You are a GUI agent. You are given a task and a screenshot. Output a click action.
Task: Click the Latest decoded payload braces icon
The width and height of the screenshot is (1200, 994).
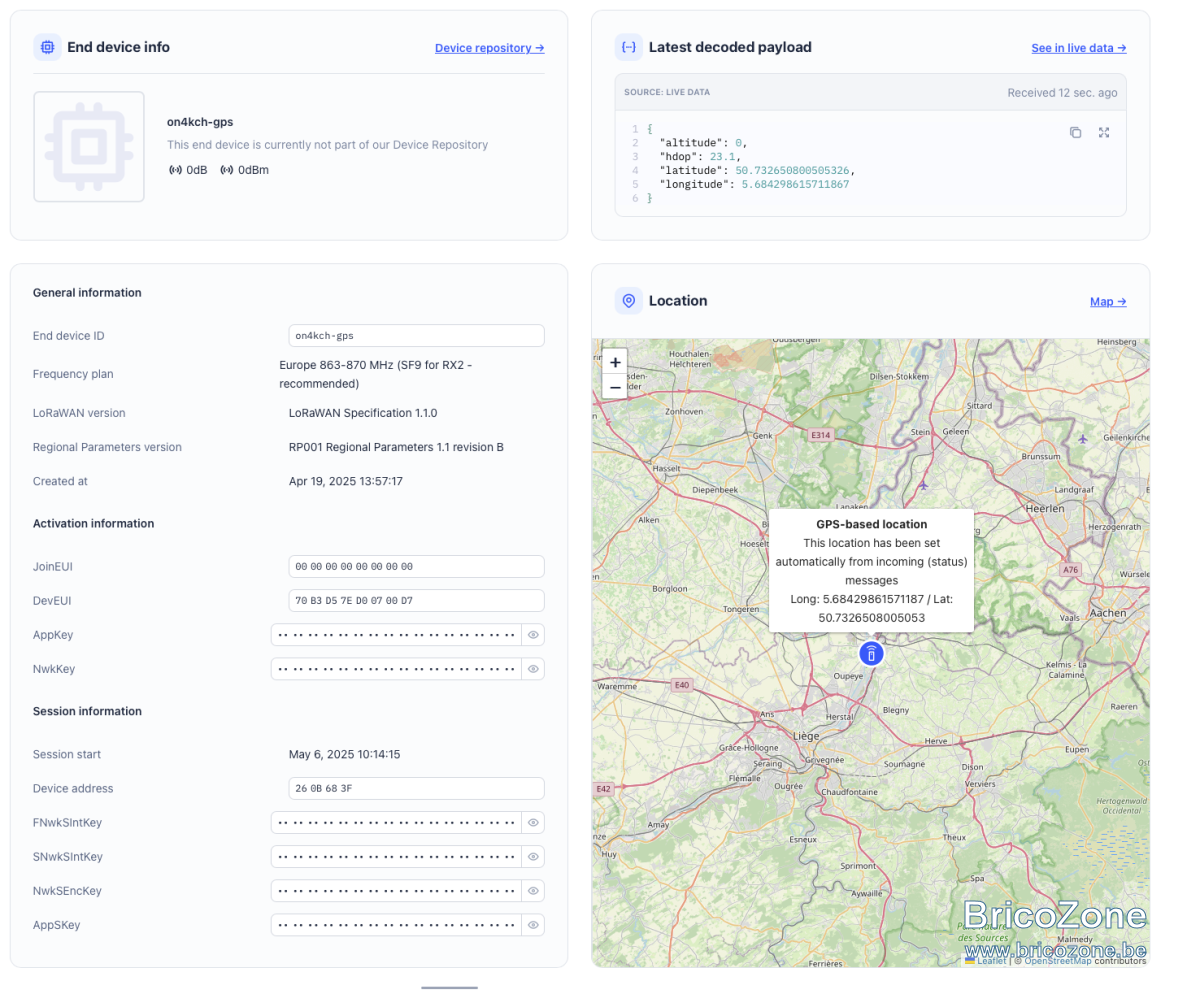tap(629, 47)
